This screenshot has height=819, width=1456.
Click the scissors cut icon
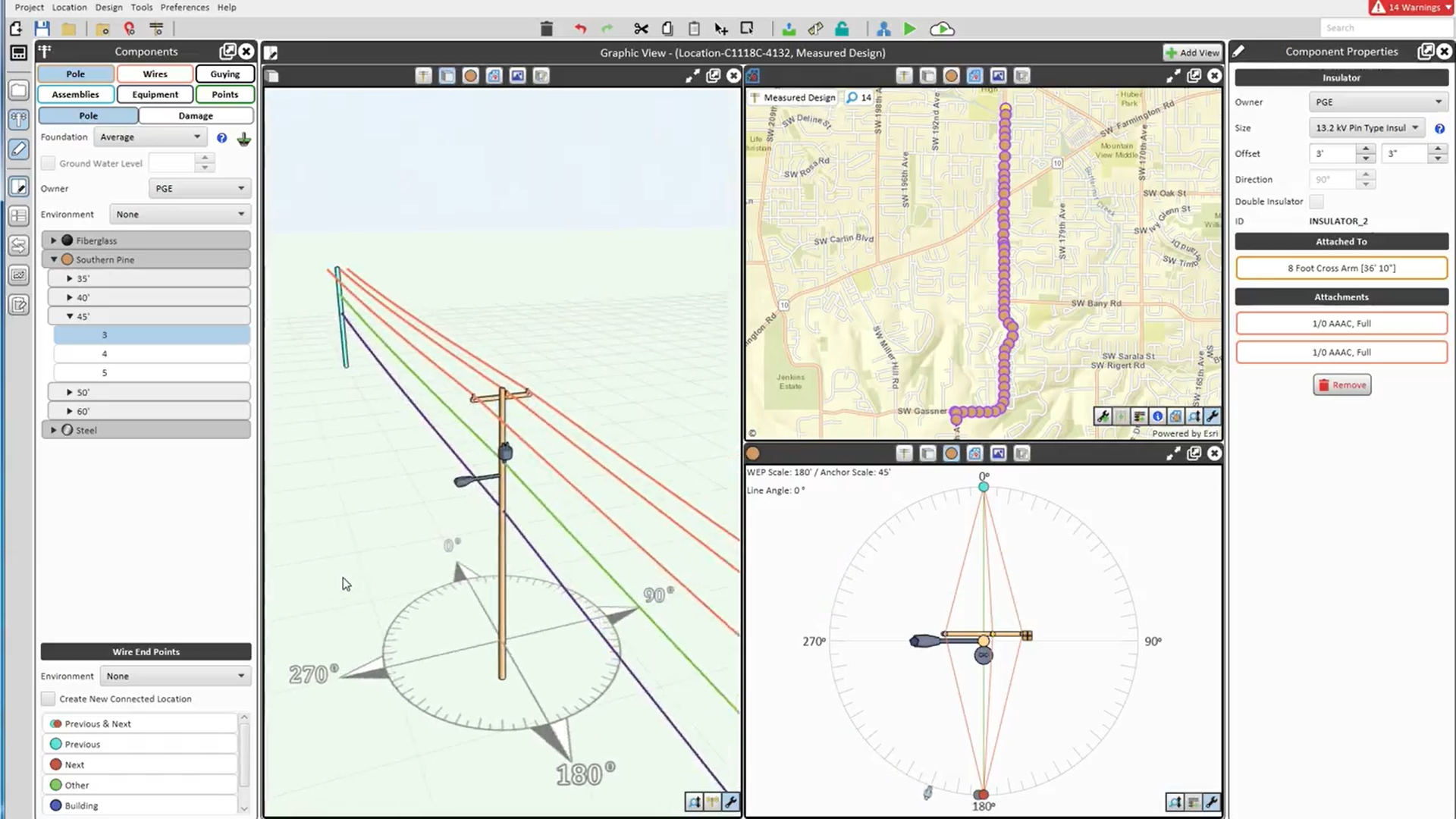(641, 29)
